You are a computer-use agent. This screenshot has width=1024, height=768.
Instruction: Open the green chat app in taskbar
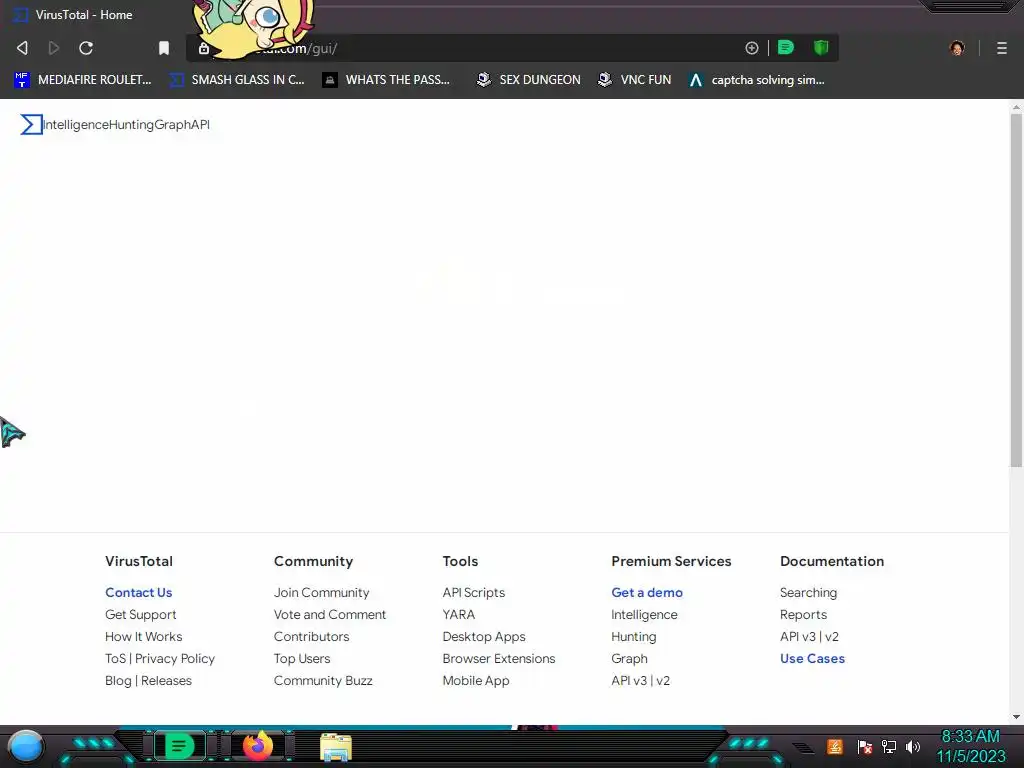180,746
